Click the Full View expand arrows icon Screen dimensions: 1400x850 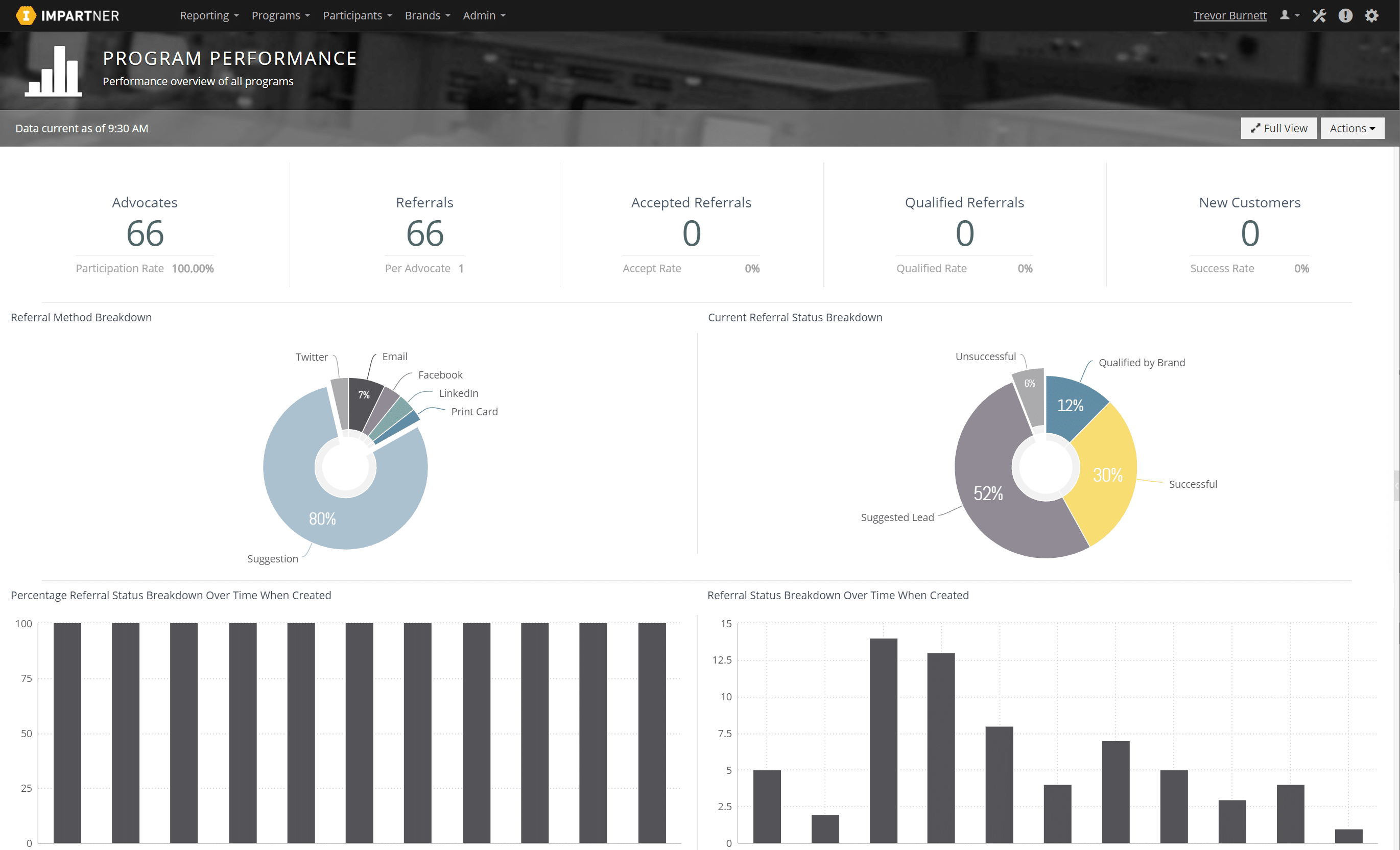pos(1255,128)
